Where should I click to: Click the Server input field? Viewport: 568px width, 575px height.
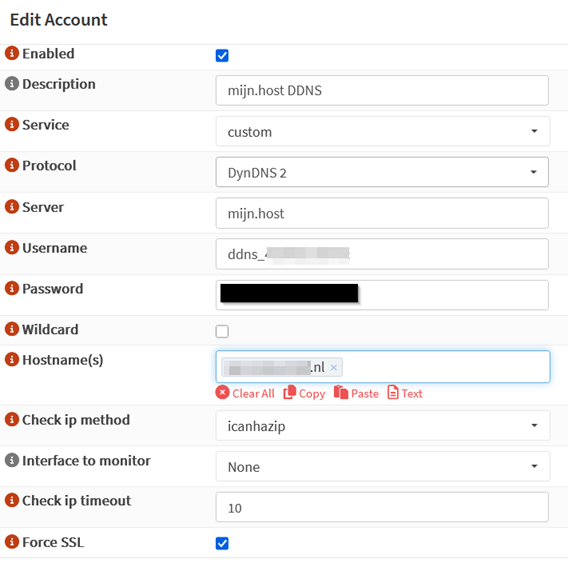pos(382,213)
